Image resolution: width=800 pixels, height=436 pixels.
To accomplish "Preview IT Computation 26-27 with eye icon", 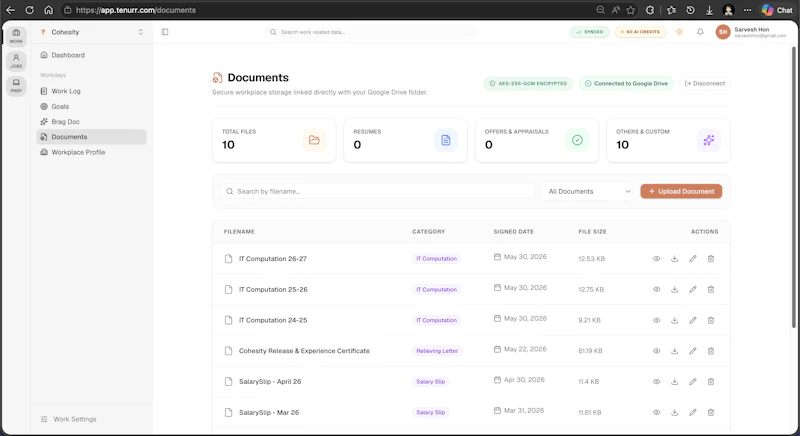I will pyautogui.click(x=657, y=259).
